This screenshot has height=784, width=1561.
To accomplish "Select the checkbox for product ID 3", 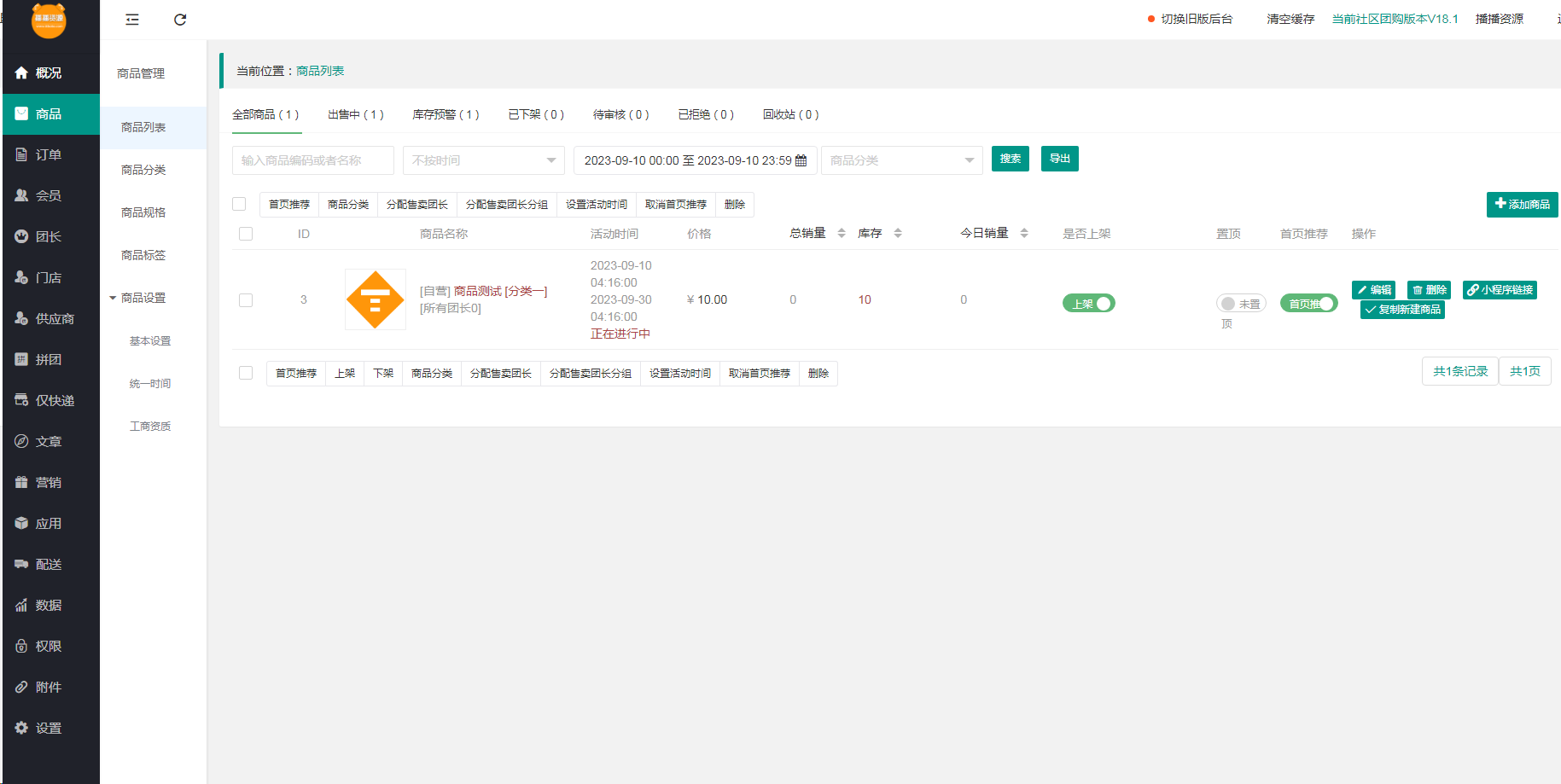I will coord(246,300).
